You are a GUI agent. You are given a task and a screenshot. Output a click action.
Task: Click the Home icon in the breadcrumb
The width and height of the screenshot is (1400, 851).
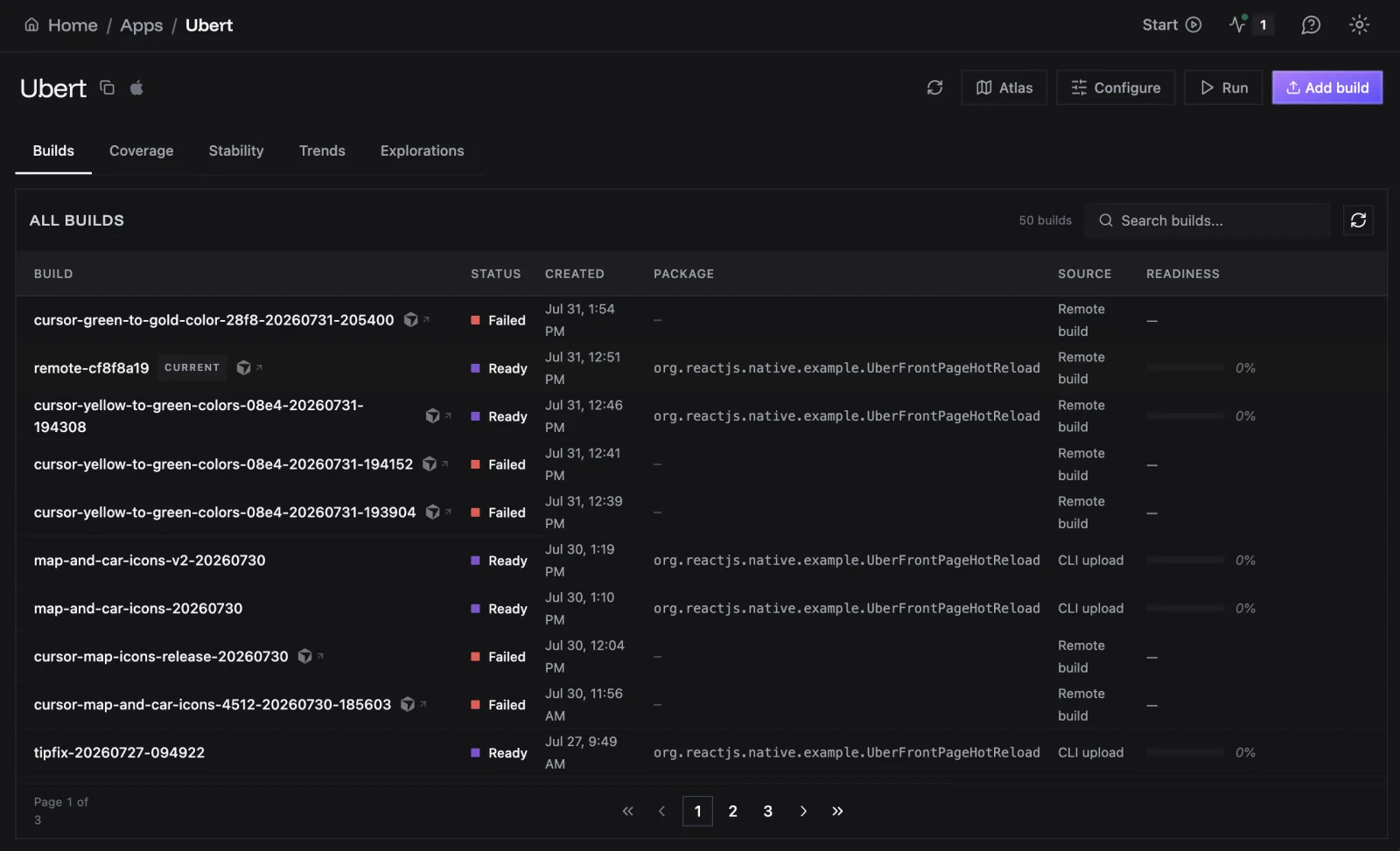[x=31, y=25]
